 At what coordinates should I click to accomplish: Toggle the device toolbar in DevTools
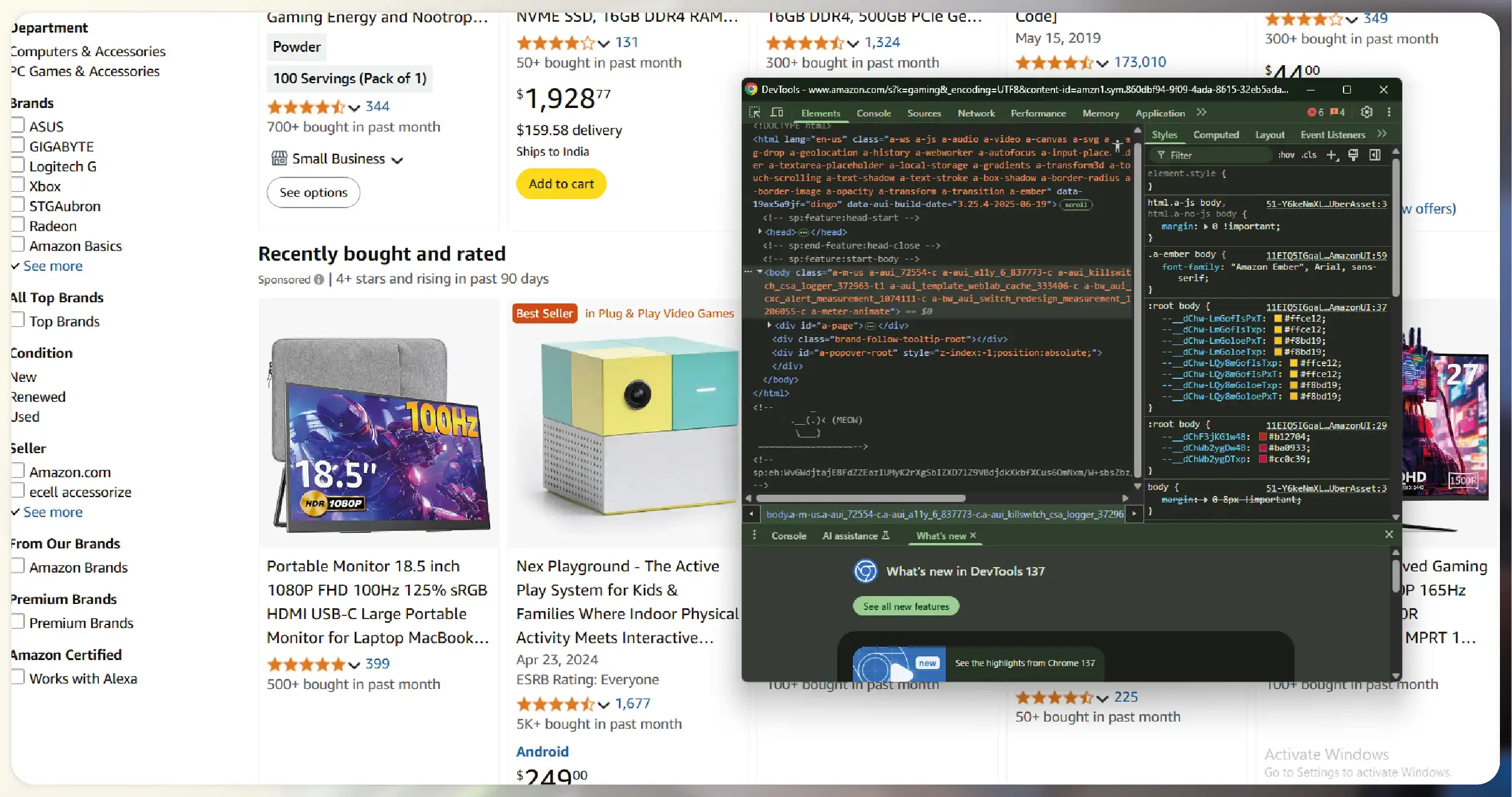[777, 112]
